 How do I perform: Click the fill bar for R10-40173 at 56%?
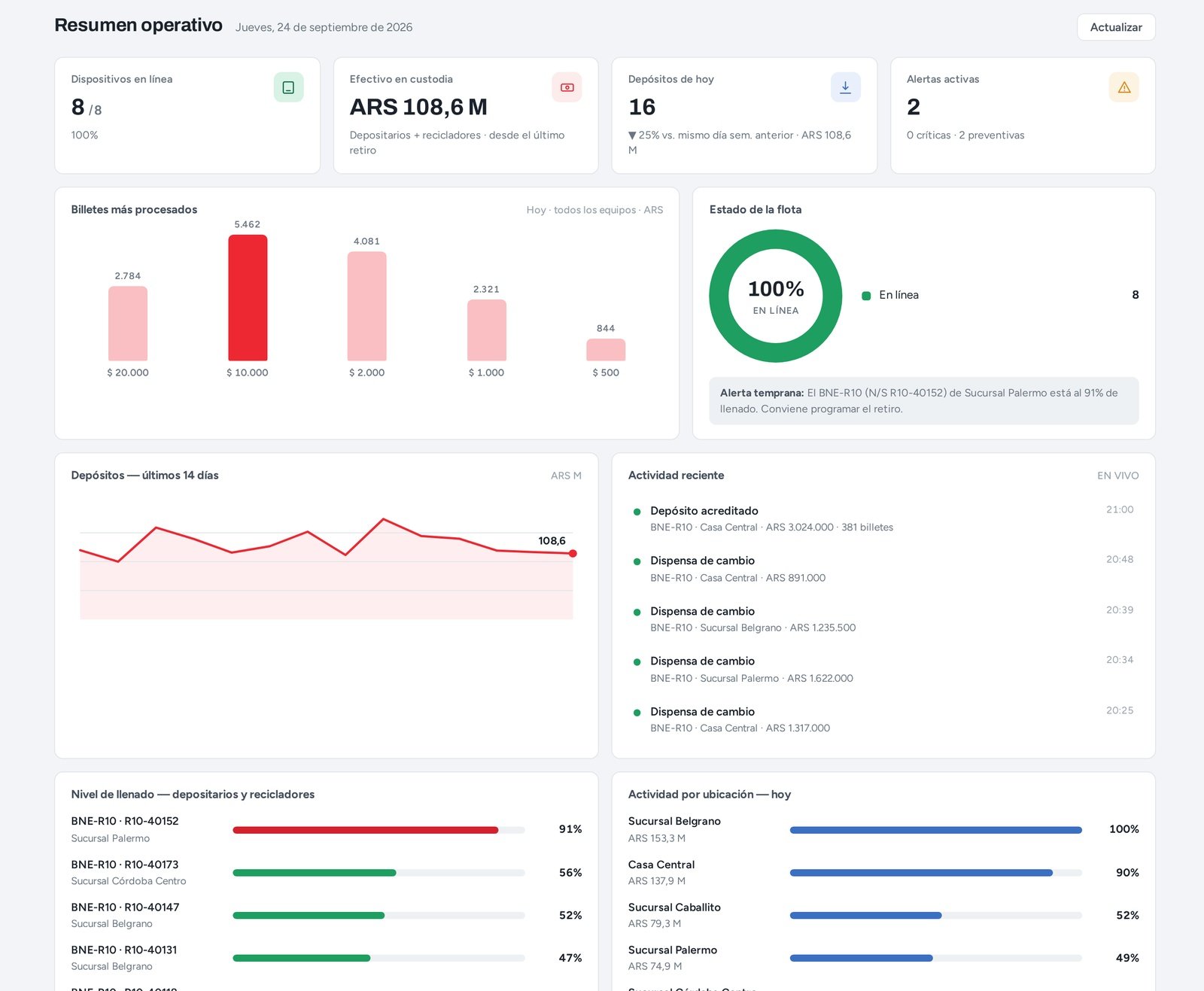(x=315, y=873)
